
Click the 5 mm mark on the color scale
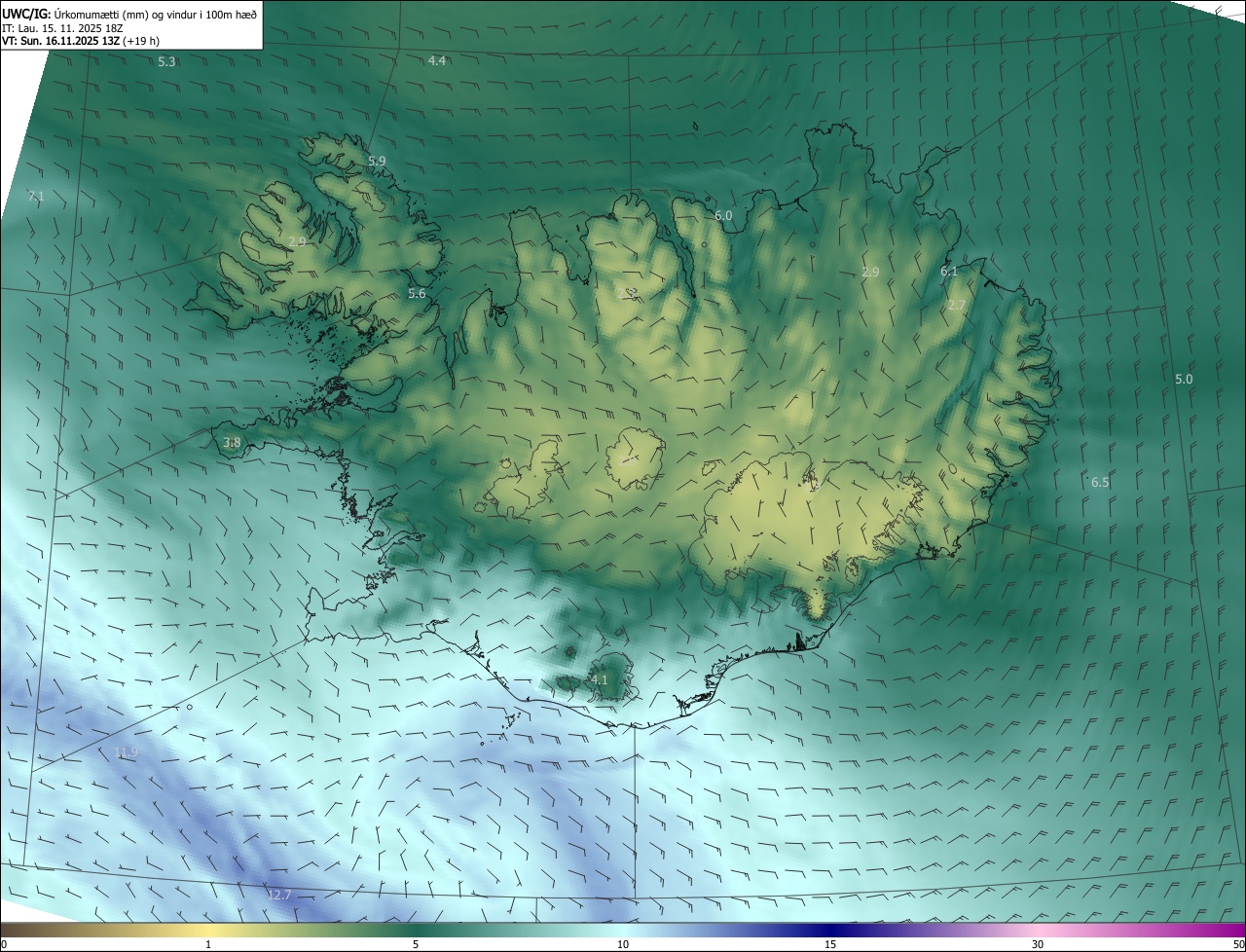[416, 944]
